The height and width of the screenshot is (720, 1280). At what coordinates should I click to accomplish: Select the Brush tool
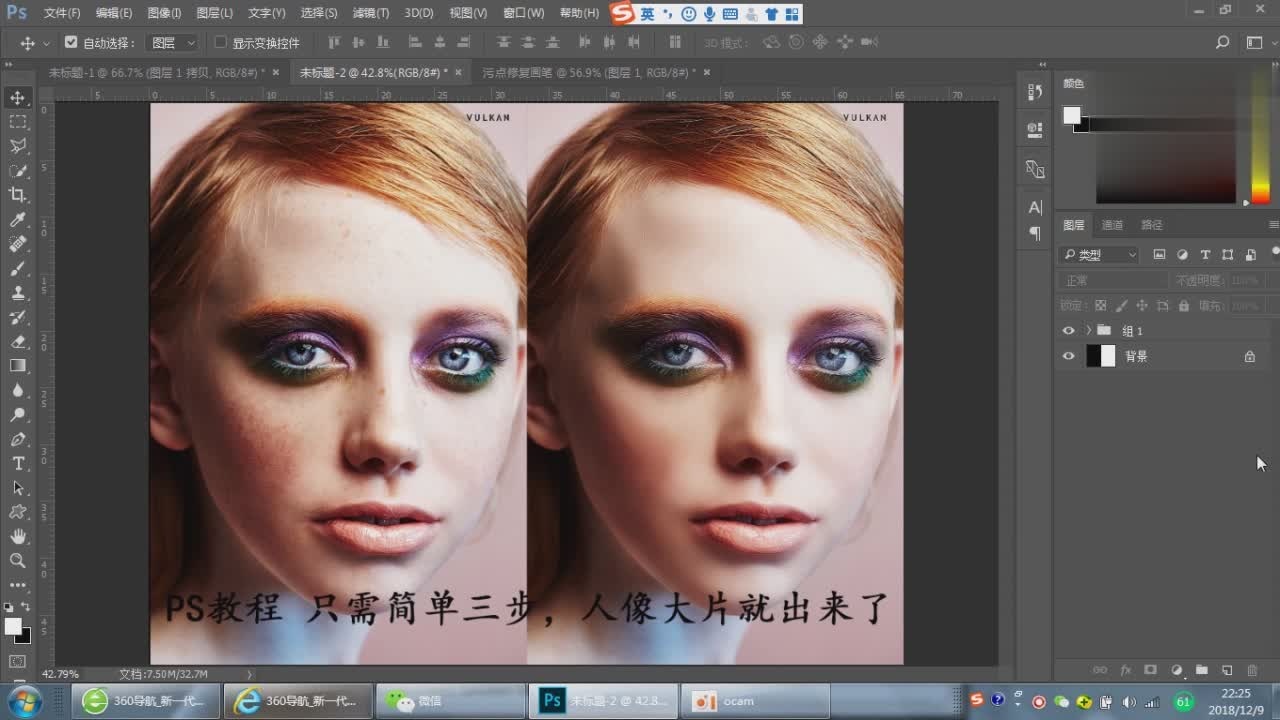(18, 269)
